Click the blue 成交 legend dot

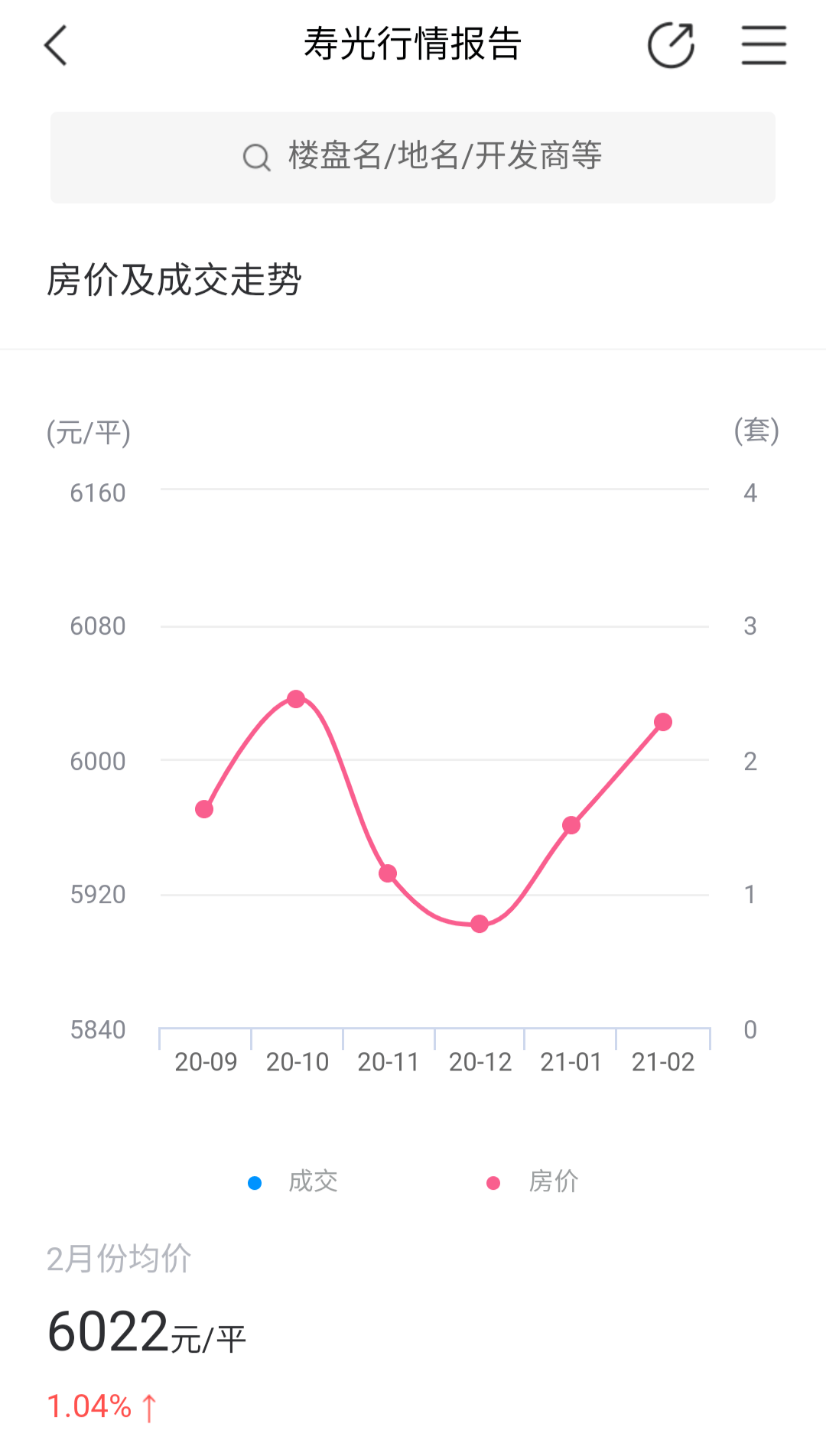255,1183
